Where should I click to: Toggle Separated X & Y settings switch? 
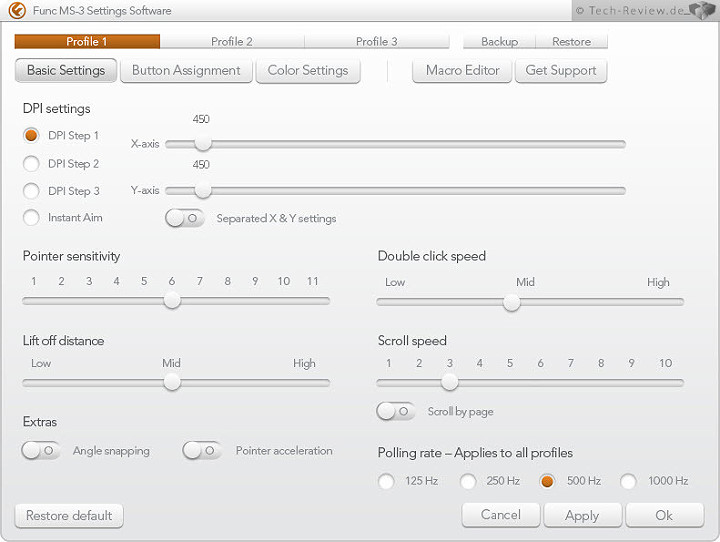[185, 218]
